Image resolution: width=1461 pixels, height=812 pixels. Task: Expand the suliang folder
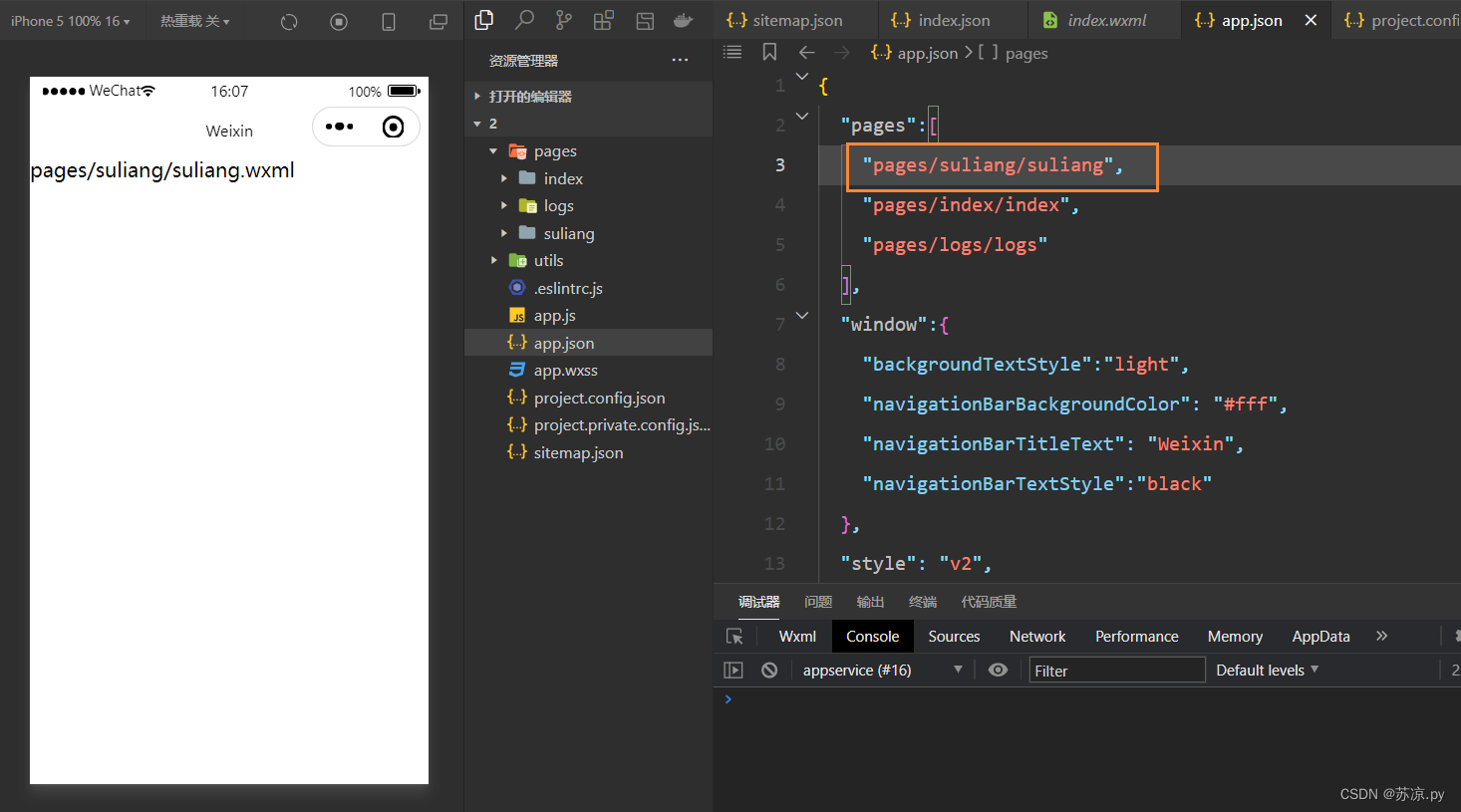click(568, 233)
